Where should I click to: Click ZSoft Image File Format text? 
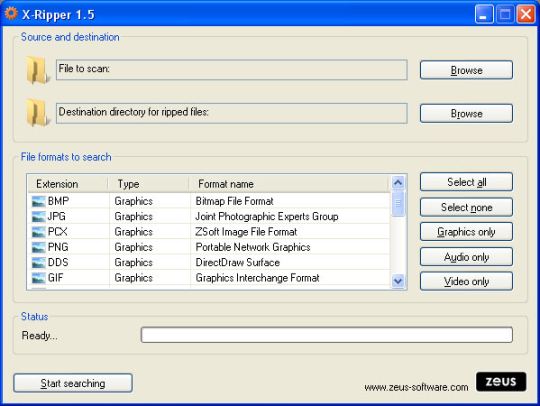click(246, 232)
